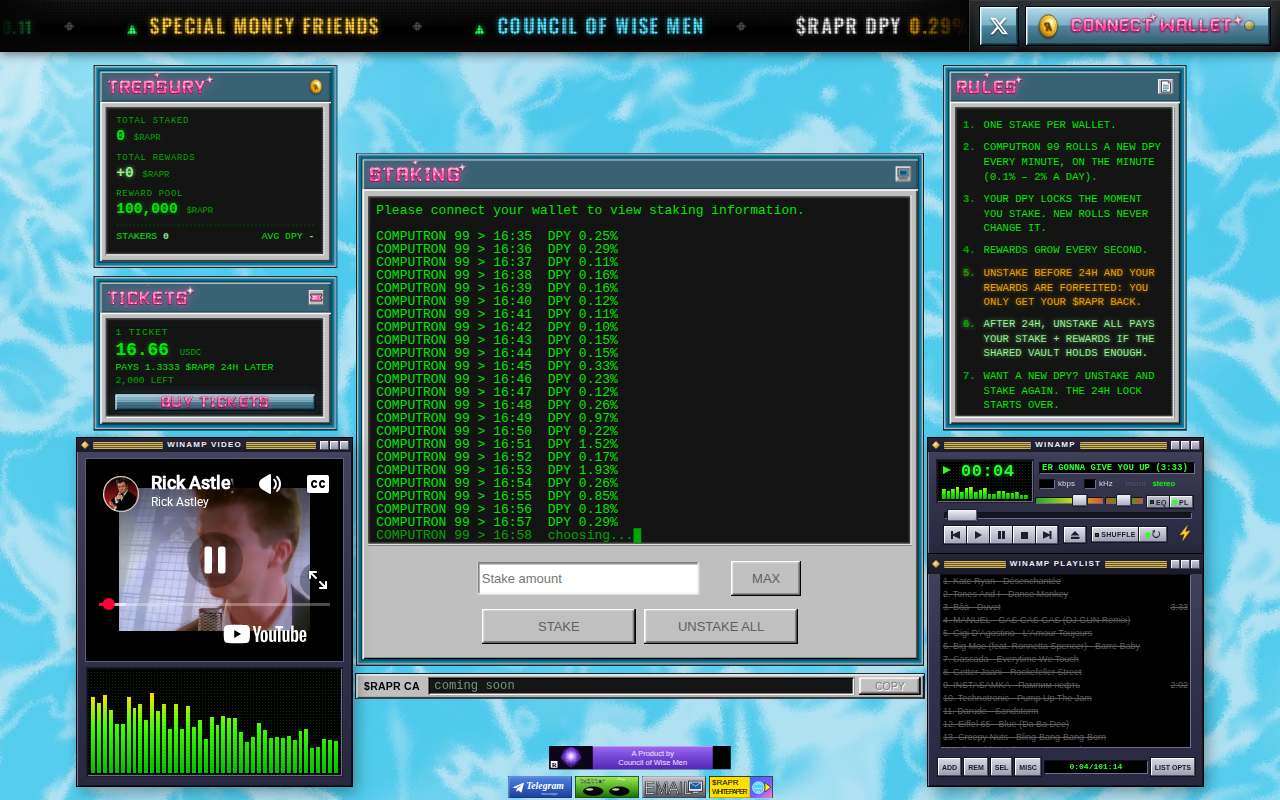1280x800 pixels.
Task: Click the monitor icon in Staking title bar
Action: pos(903,173)
